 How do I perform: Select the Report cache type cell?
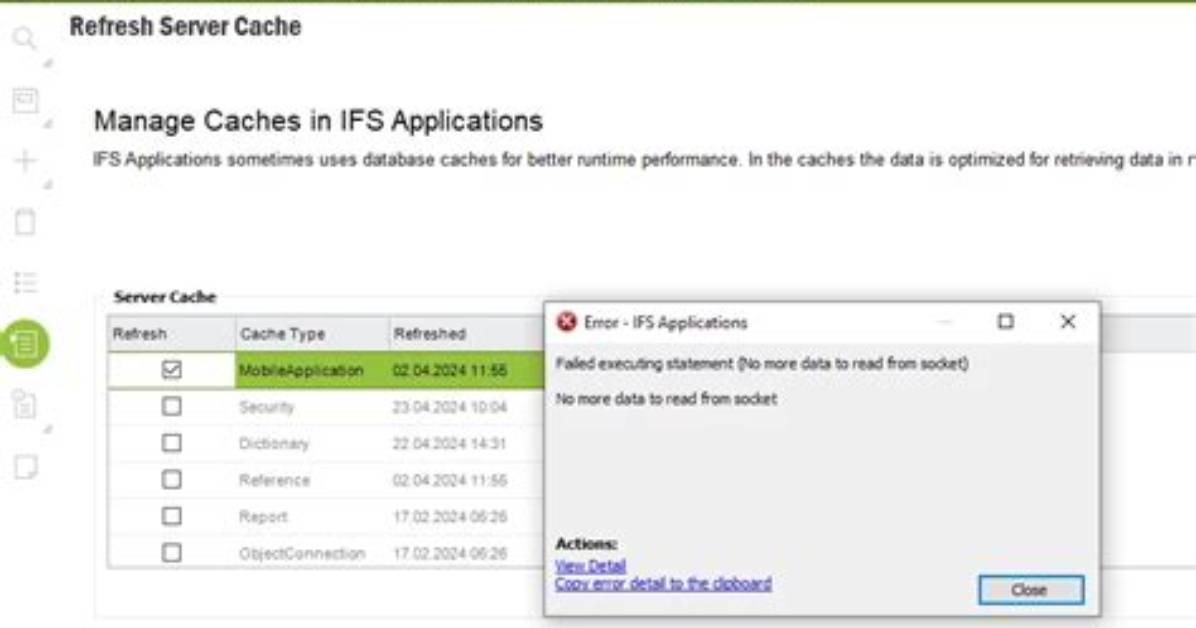tap(312, 517)
